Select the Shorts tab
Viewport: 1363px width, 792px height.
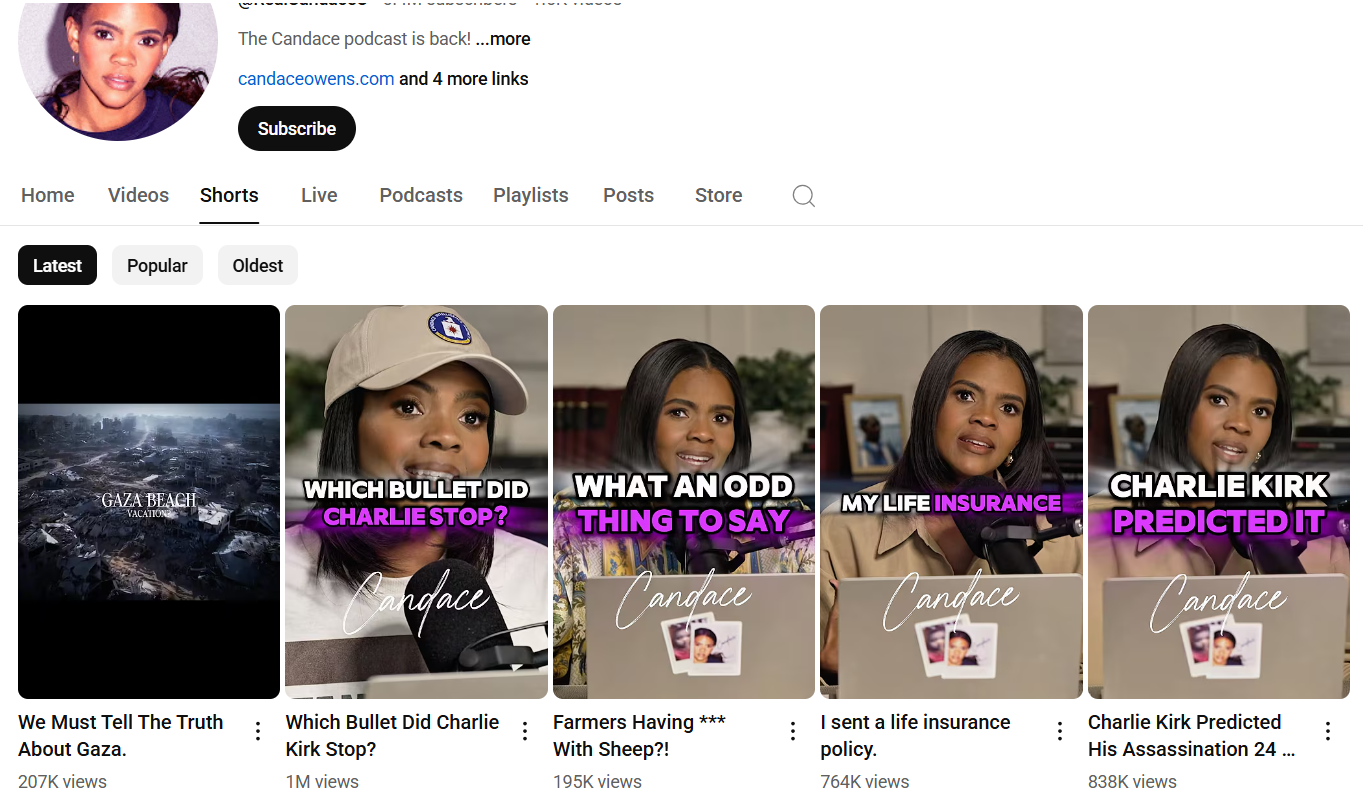229,195
